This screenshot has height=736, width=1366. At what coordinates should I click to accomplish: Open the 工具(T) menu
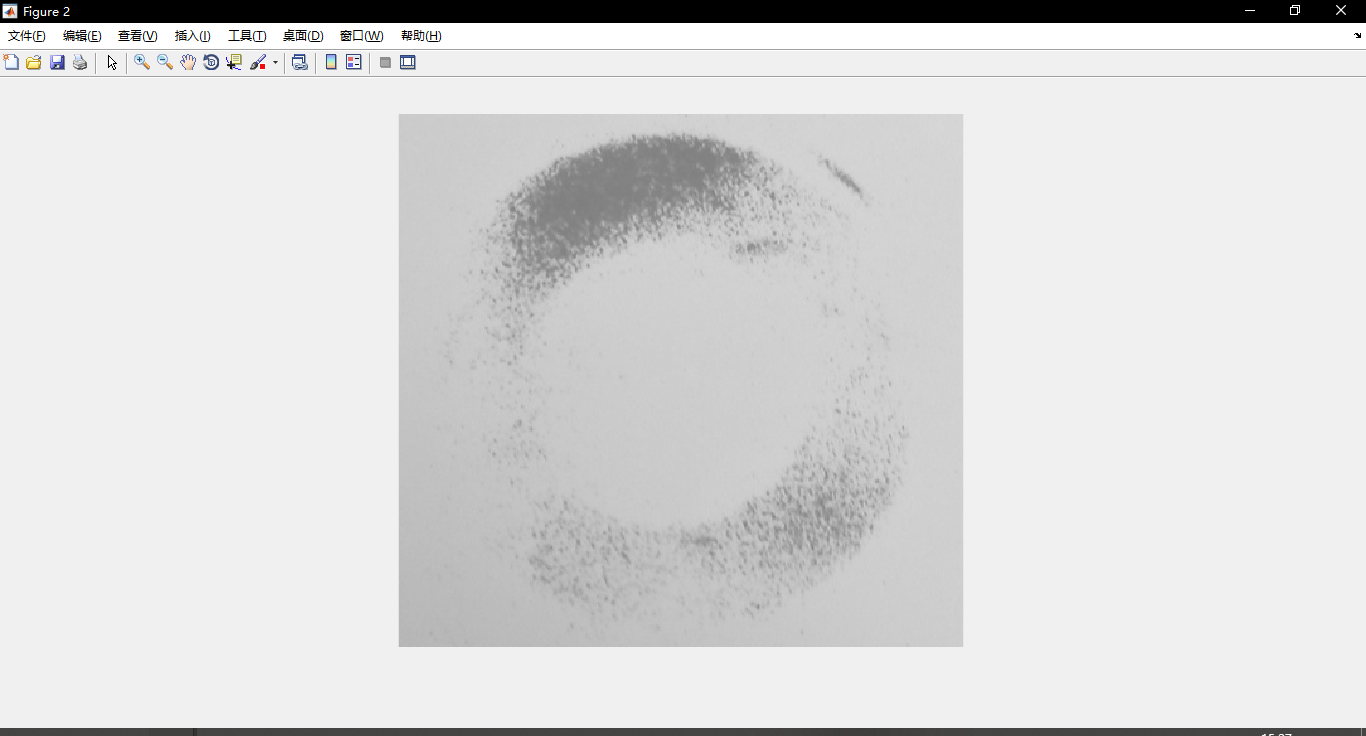(x=247, y=36)
